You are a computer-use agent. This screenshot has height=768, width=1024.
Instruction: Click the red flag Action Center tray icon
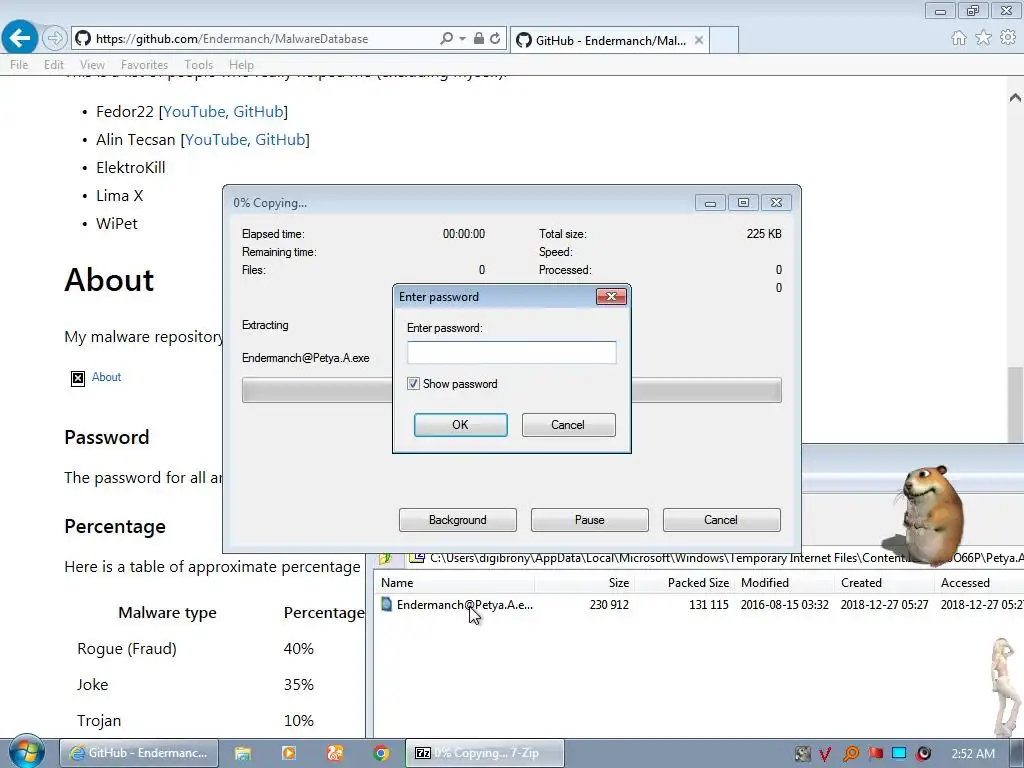875,754
